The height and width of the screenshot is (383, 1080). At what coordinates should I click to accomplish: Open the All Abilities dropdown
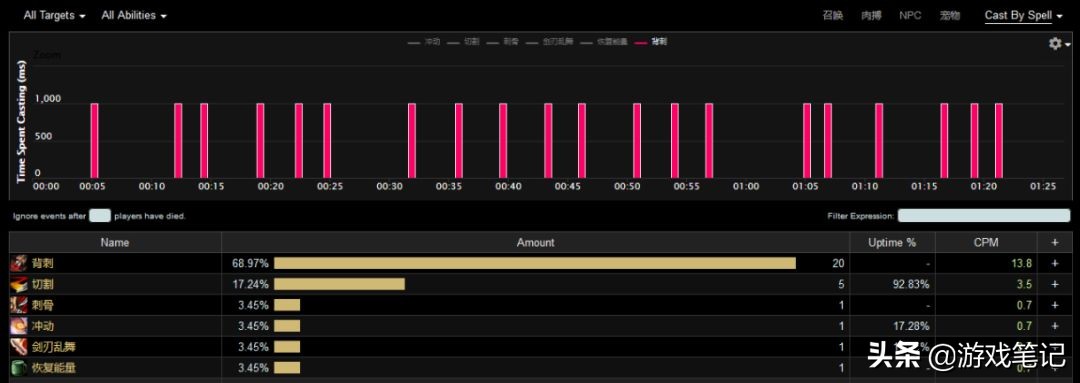point(134,15)
